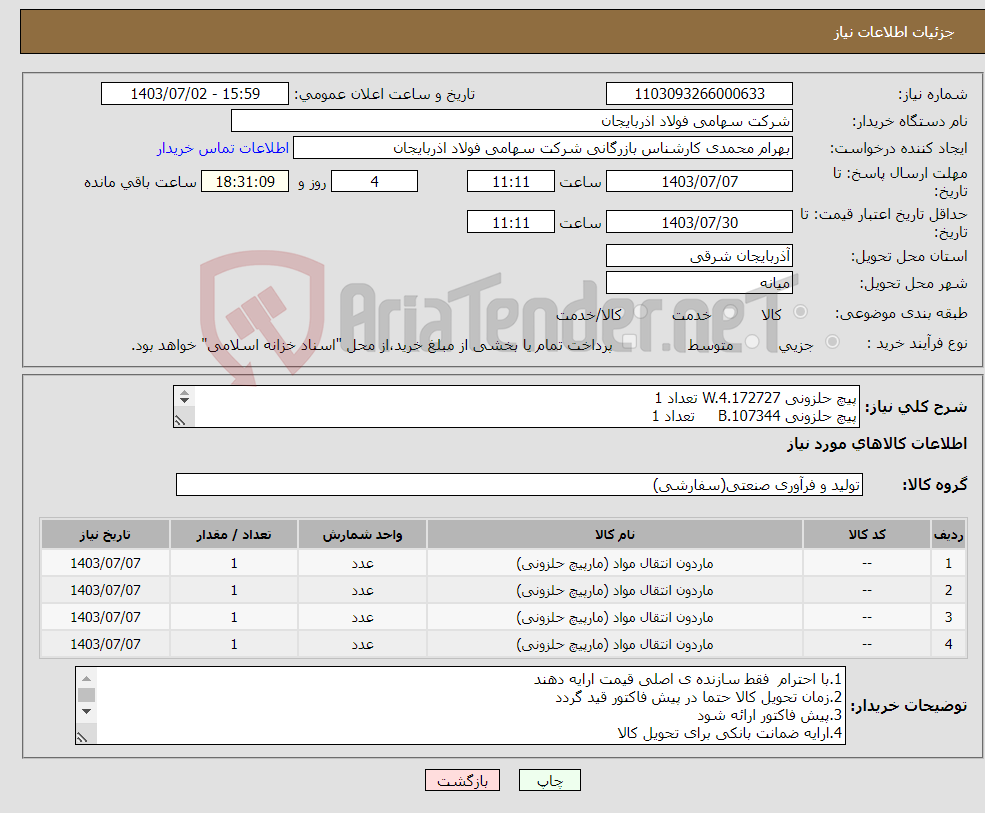Click the price validity time 11:11 field

(511, 222)
